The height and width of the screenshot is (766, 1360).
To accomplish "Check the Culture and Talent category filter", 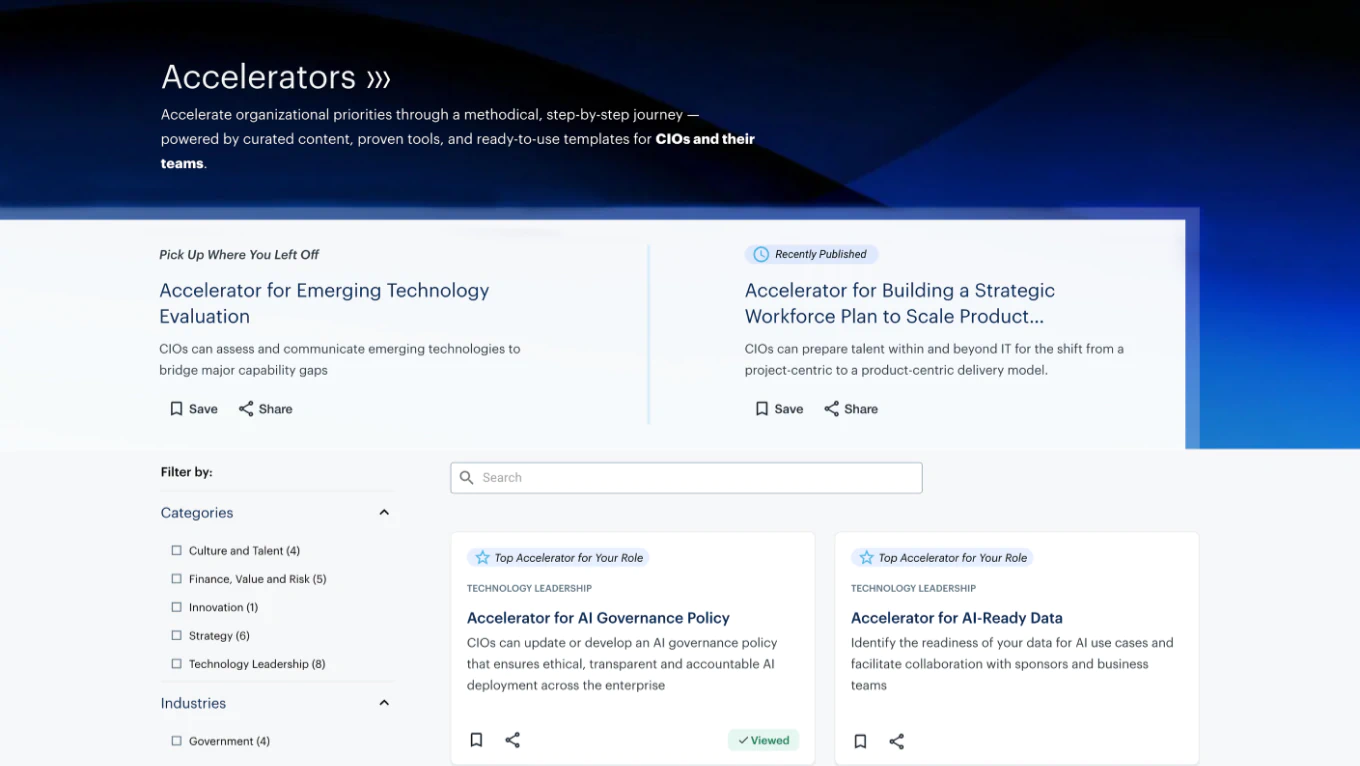I will [176, 550].
